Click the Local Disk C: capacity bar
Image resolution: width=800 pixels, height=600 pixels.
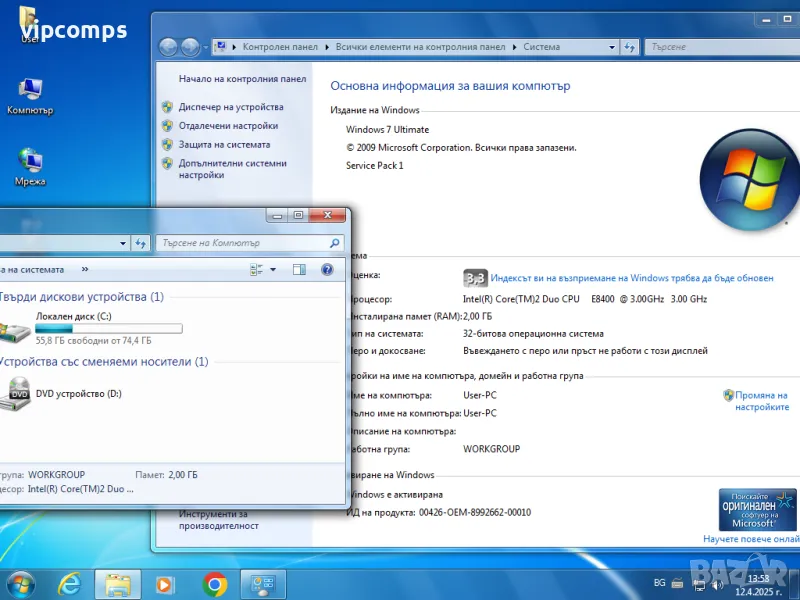point(108,328)
